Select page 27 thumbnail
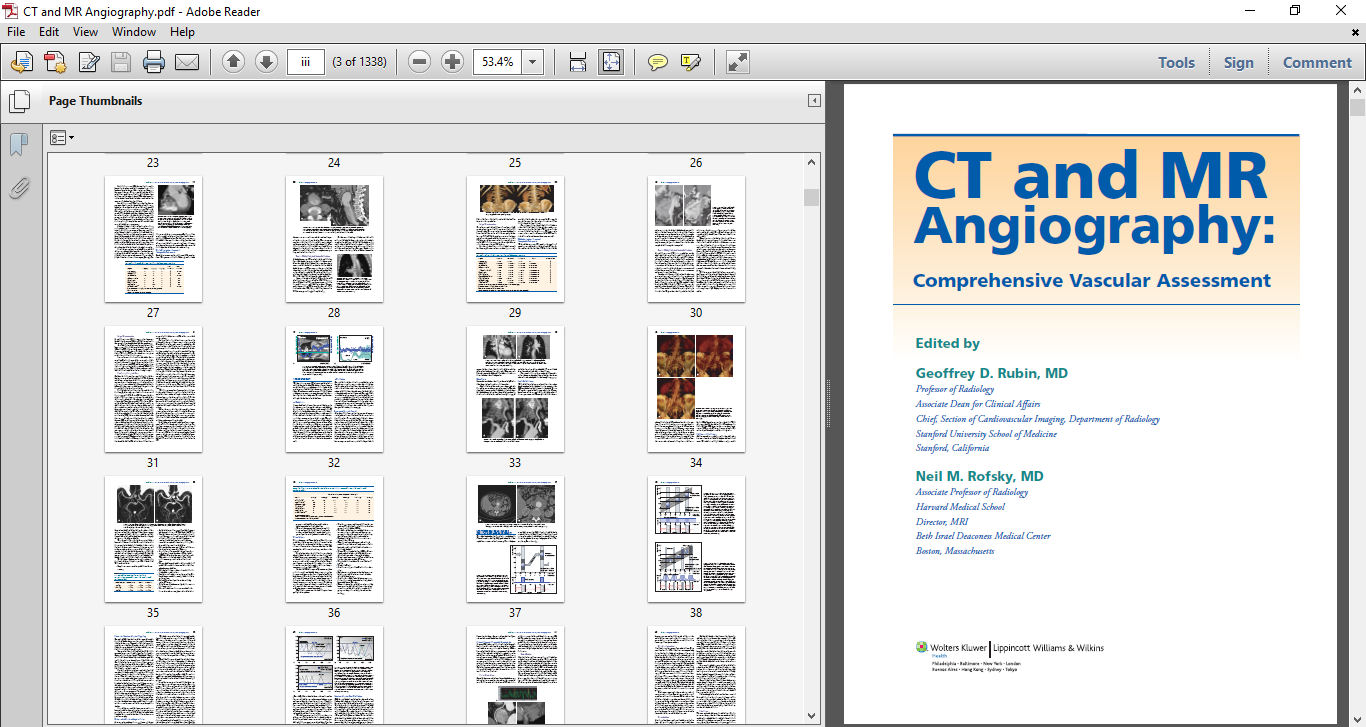This screenshot has width=1366, height=727. pyautogui.click(x=153, y=239)
